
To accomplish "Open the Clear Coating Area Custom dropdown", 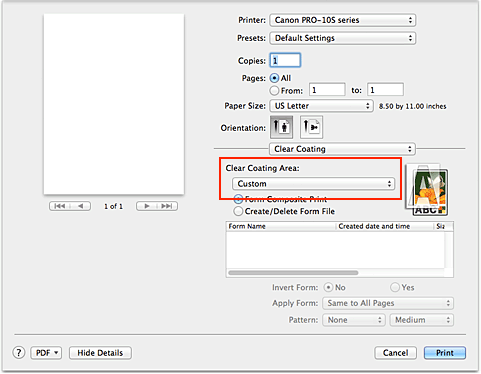I will [313, 184].
